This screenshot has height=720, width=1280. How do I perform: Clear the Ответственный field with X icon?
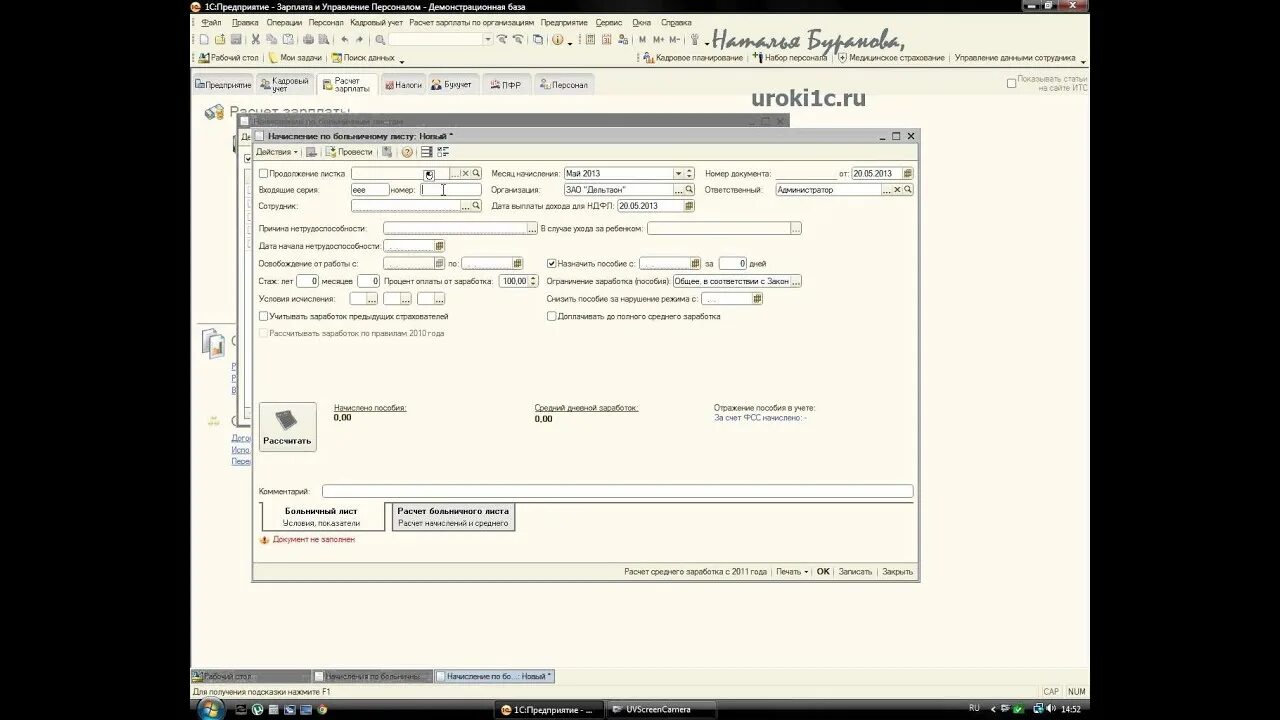point(897,189)
